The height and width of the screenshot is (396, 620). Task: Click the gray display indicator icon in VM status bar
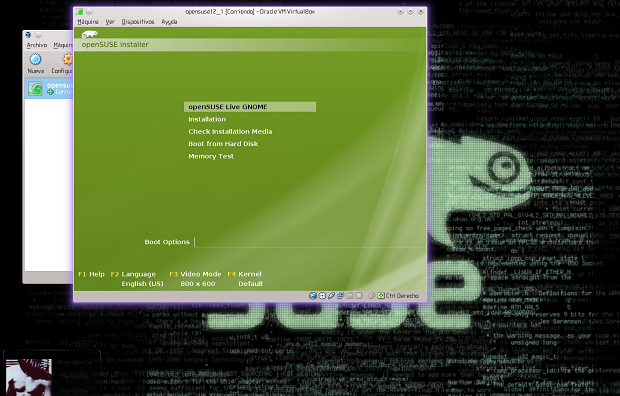click(359, 296)
